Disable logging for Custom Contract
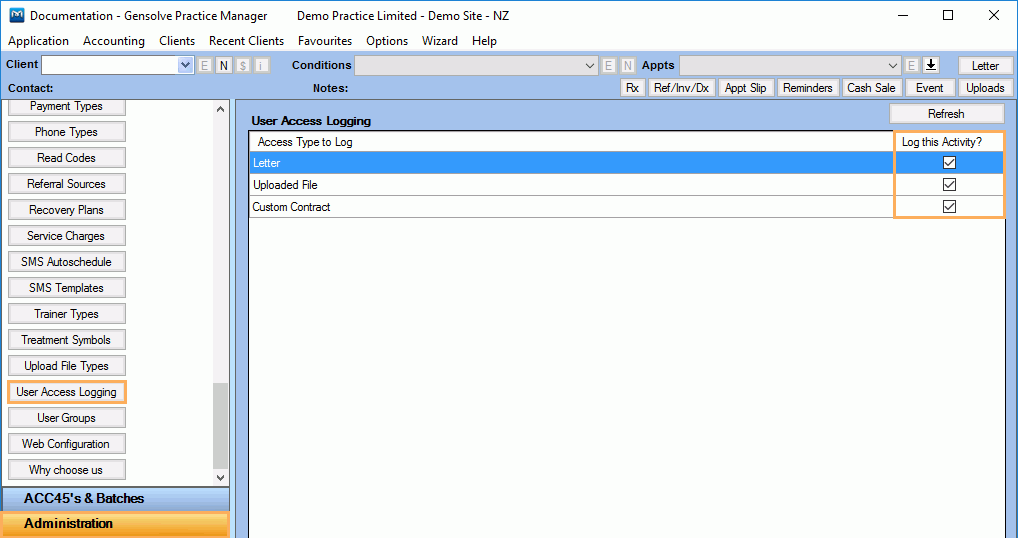1018x538 pixels. (x=949, y=207)
